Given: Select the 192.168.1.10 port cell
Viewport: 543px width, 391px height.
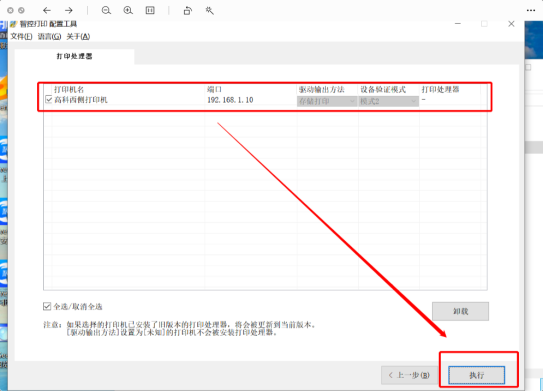Looking at the screenshot, I should pyautogui.click(x=230, y=100).
